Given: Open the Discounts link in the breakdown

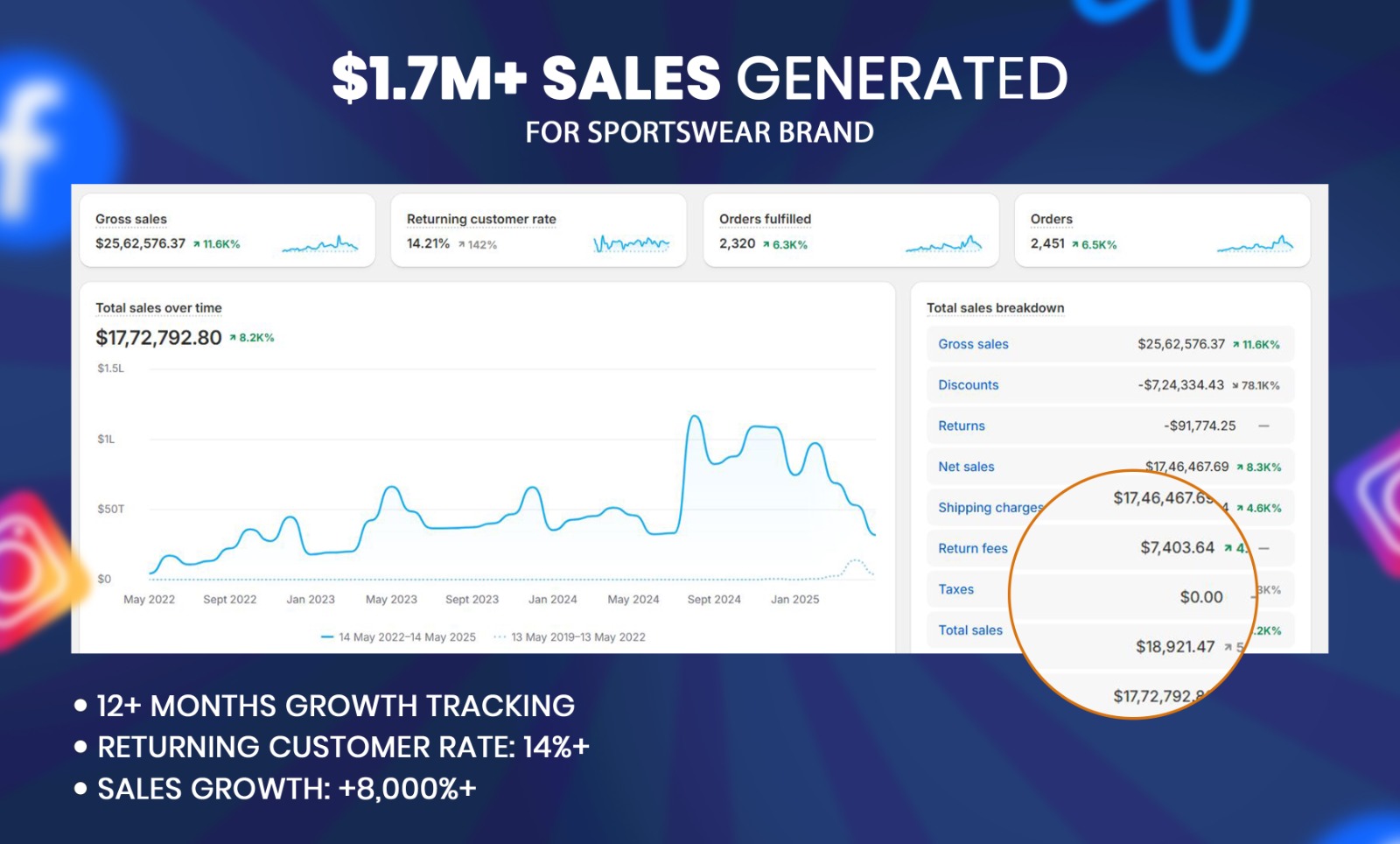Looking at the screenshot, I should point(968,385).
